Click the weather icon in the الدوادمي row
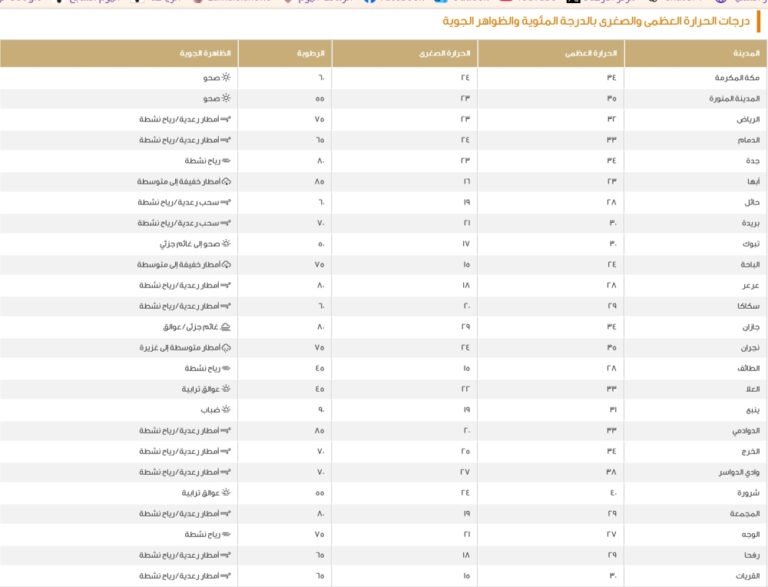The height and width of the screenshot is (587, 768). [225, 431]
